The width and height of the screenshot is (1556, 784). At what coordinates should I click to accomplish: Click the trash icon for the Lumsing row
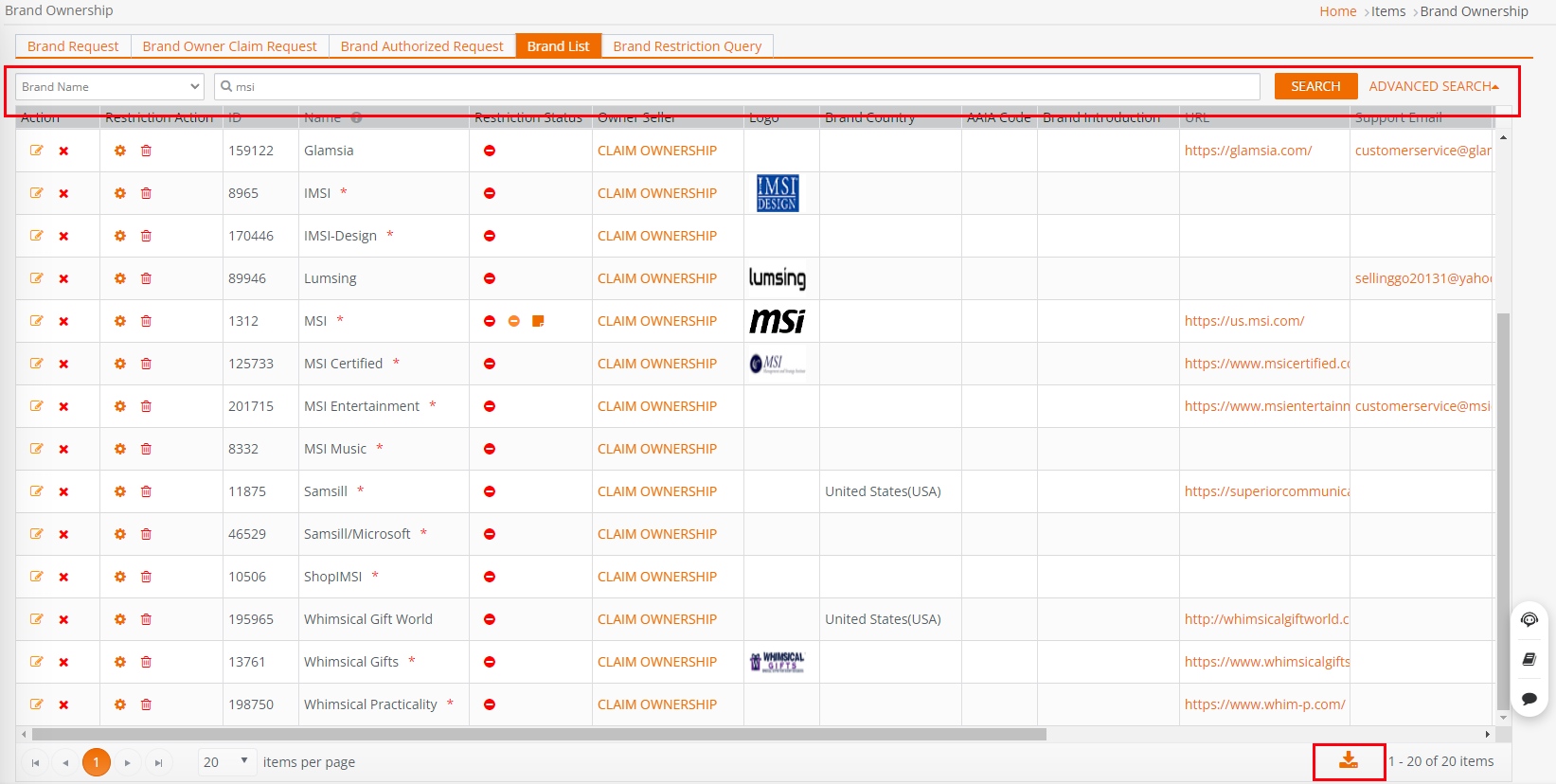[x=146, y=278]
